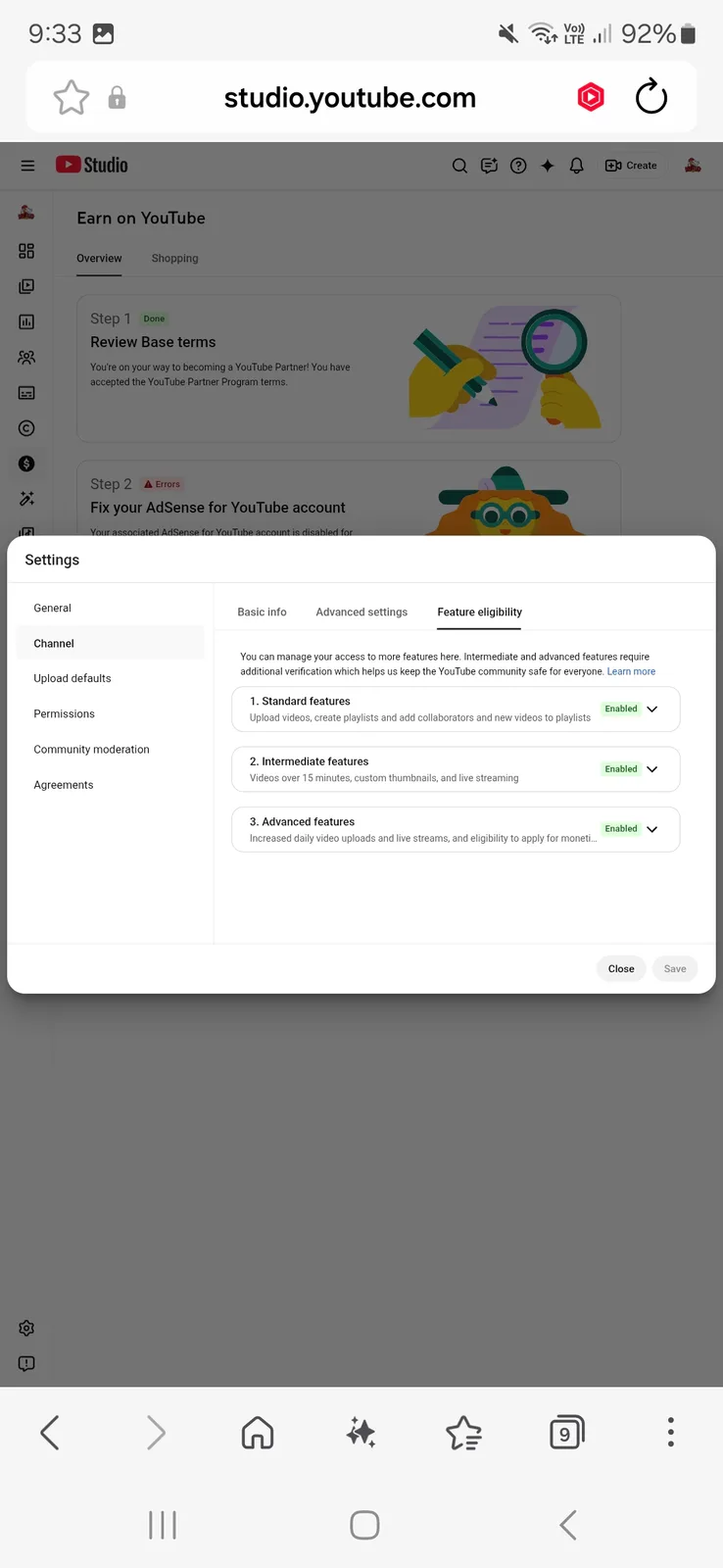723x1568 pixels.
Task: Switch to the Basic info tab
Action: (x=262, y=612)
